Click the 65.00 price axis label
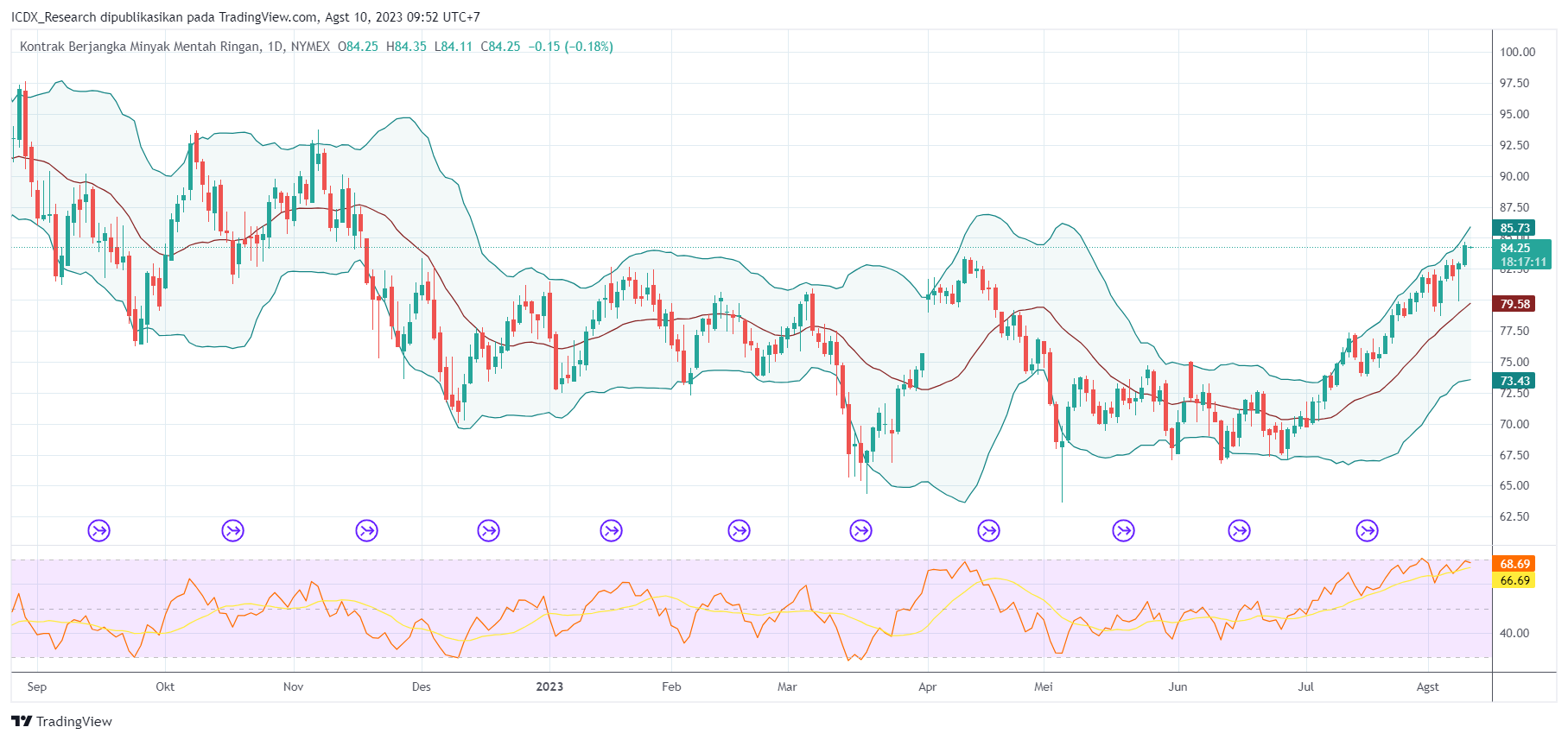This screenshot has width=1568, height=740. pyautogui.click(x=1514, y=485)
